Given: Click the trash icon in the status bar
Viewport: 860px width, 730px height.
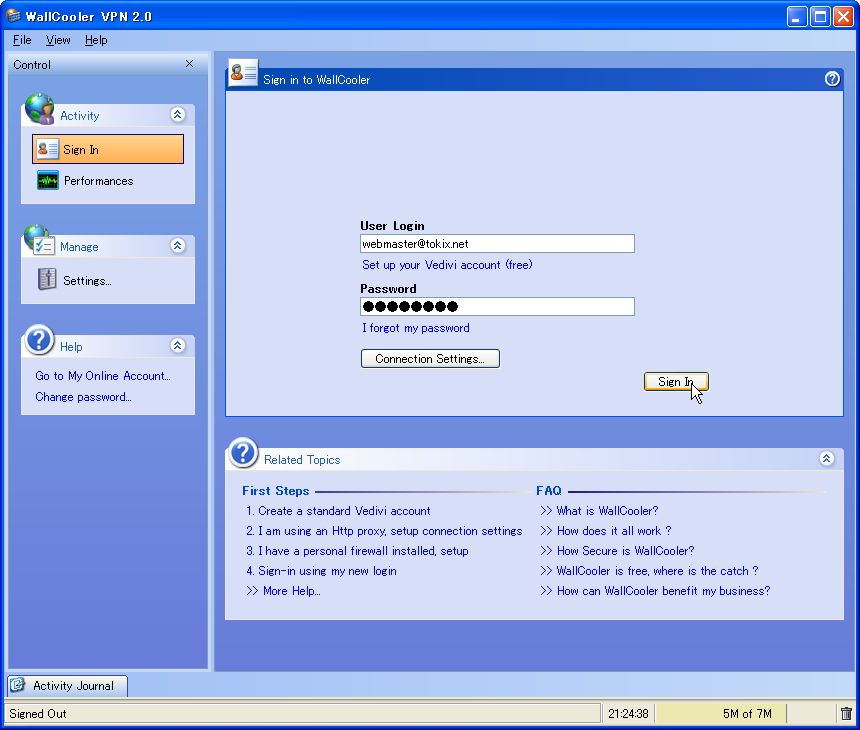Looking at the screenshot, I should (846, 713).
